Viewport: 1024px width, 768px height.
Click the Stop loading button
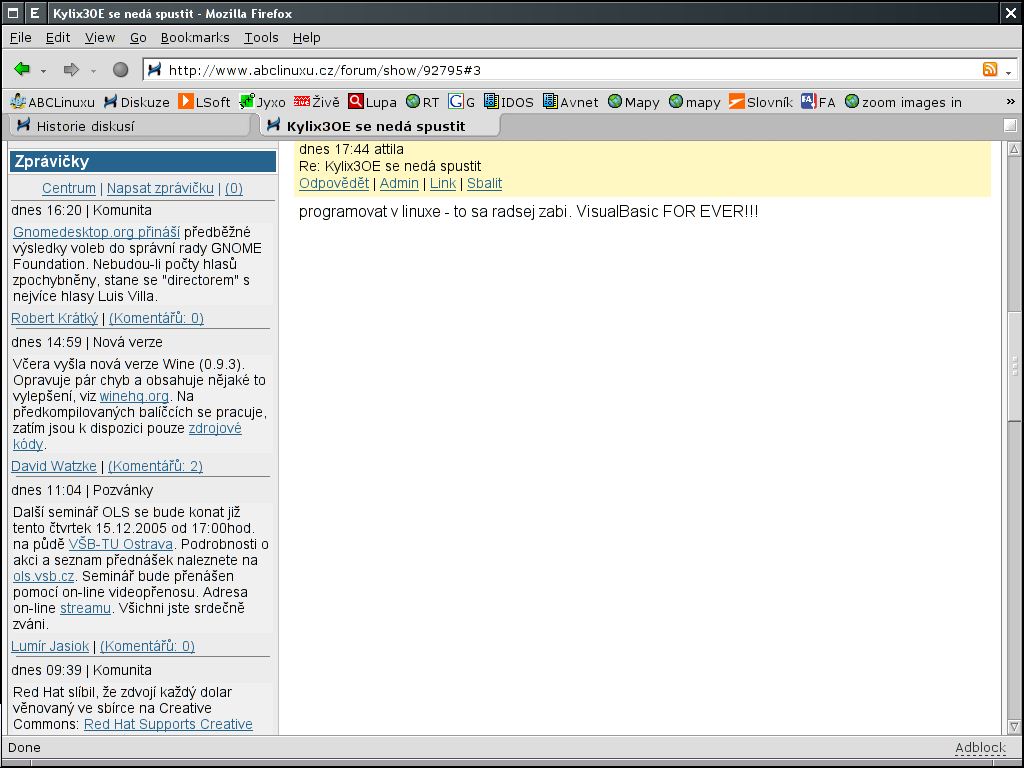[120, 69]
